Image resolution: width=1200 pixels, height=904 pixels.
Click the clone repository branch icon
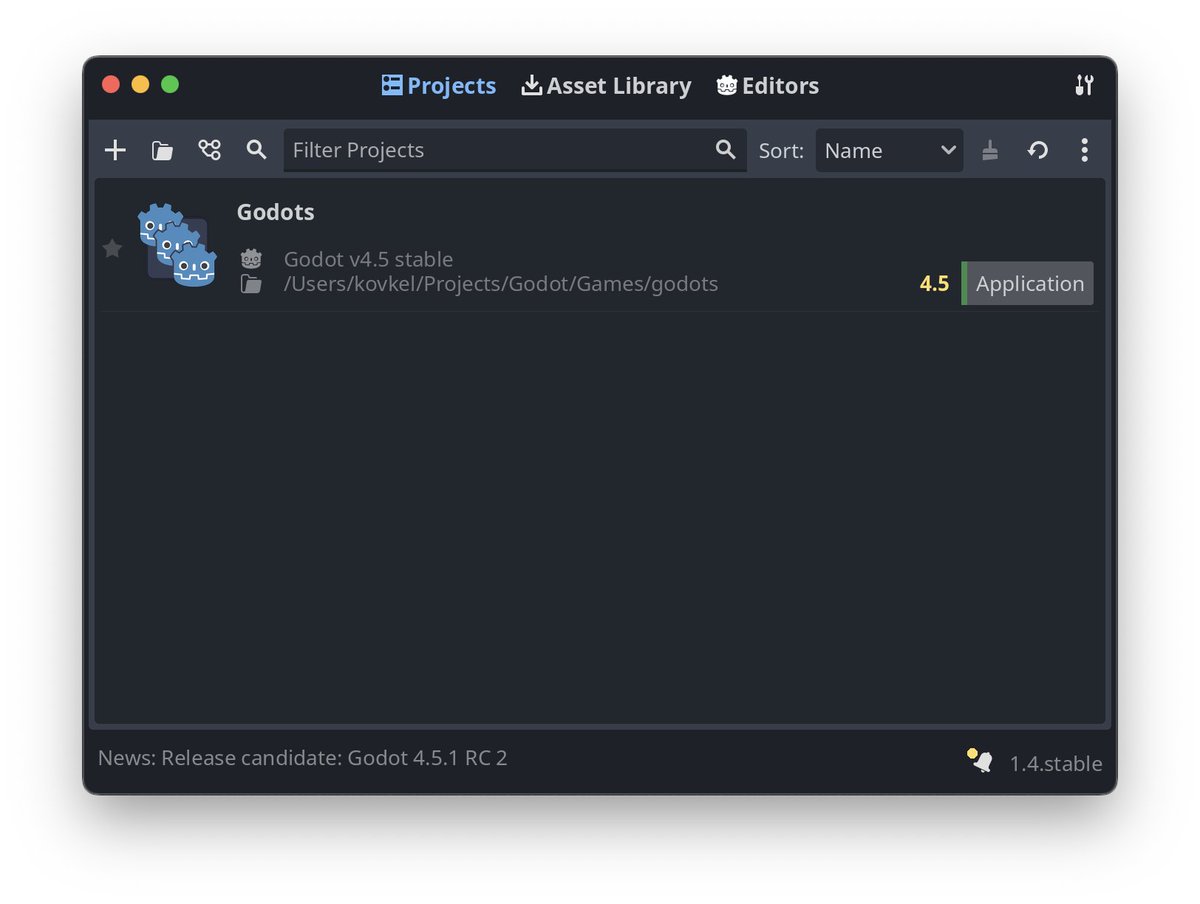click(209, 150)
